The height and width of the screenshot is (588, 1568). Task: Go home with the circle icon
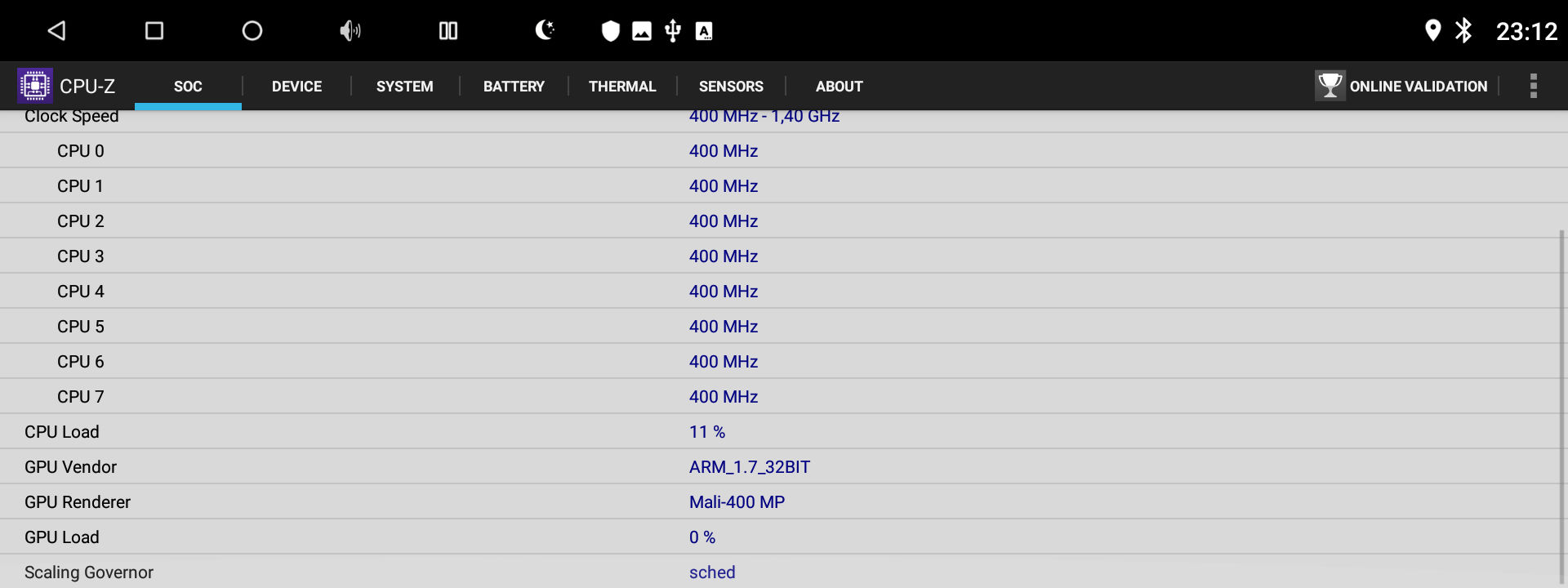pos(252,31)
